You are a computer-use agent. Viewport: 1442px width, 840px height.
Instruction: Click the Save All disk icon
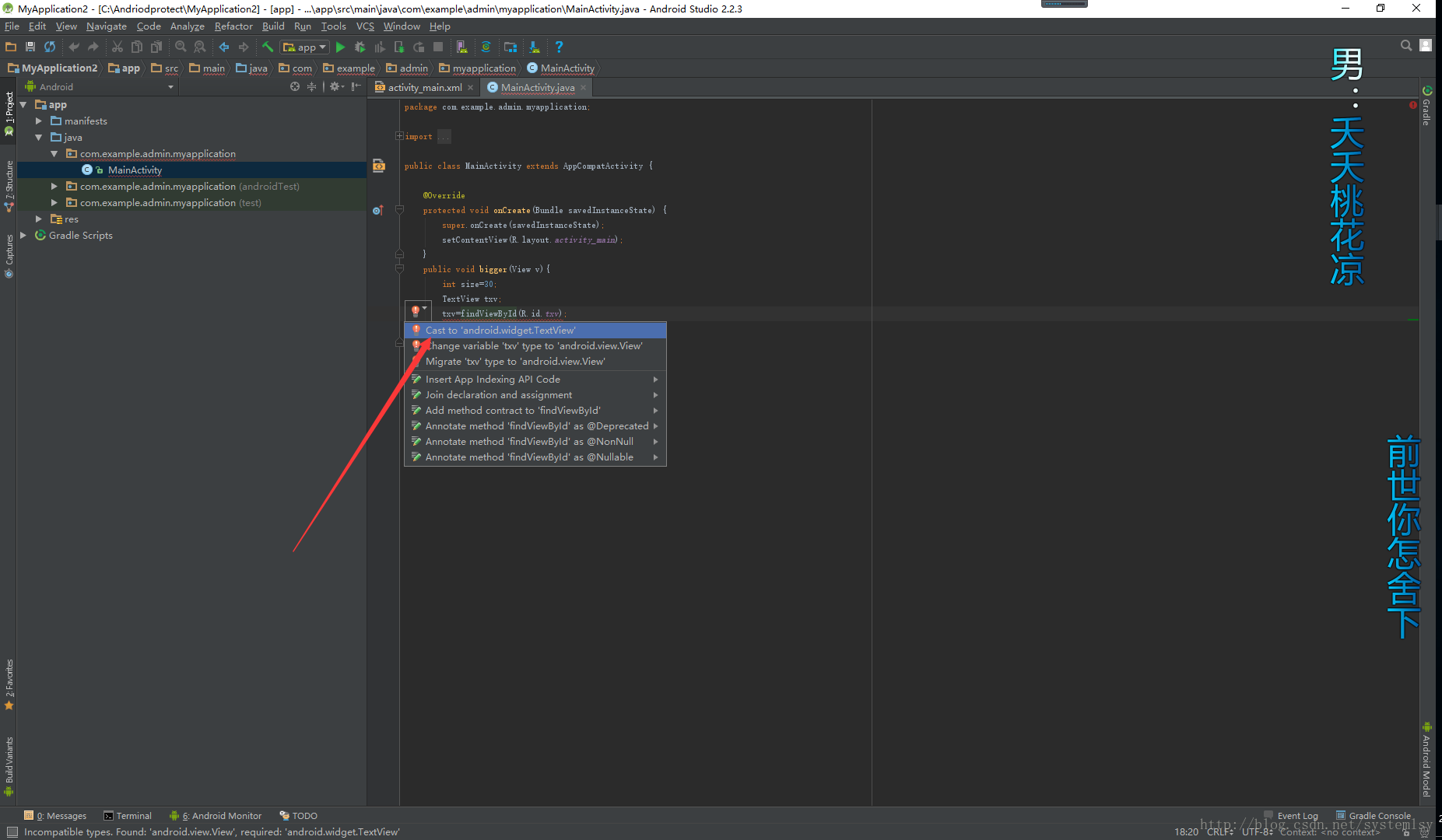(30, 47)
